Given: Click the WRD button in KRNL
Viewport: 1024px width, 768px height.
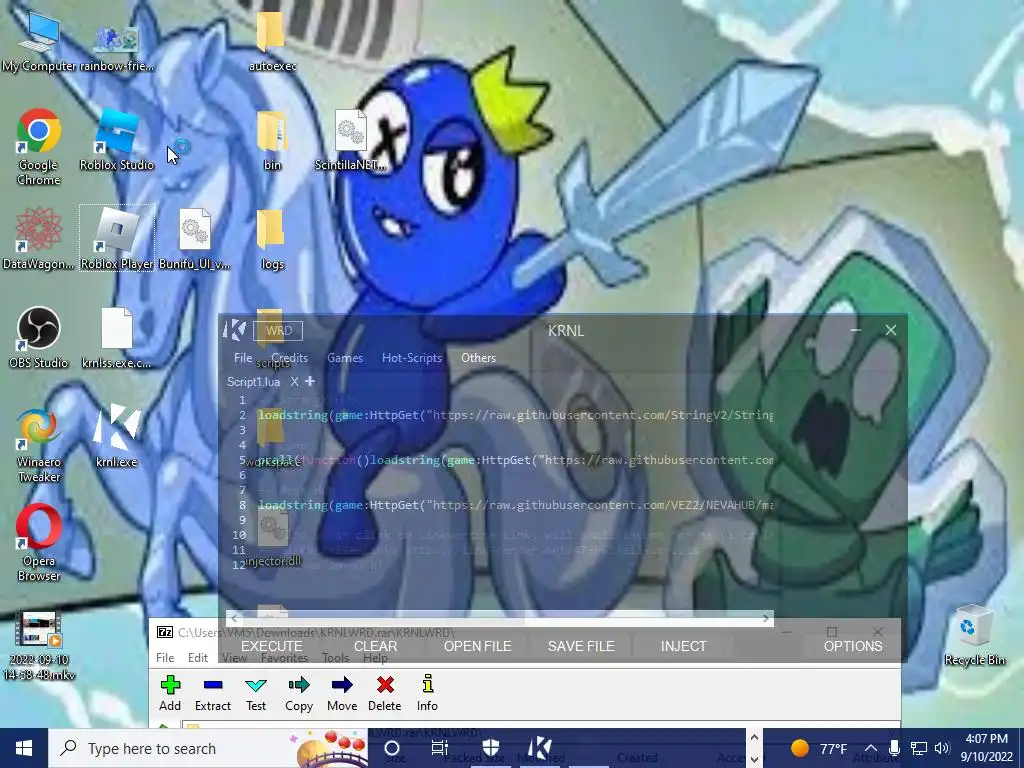Looking at the screenshot, I should pyautogui.click(x=278, y=330).
